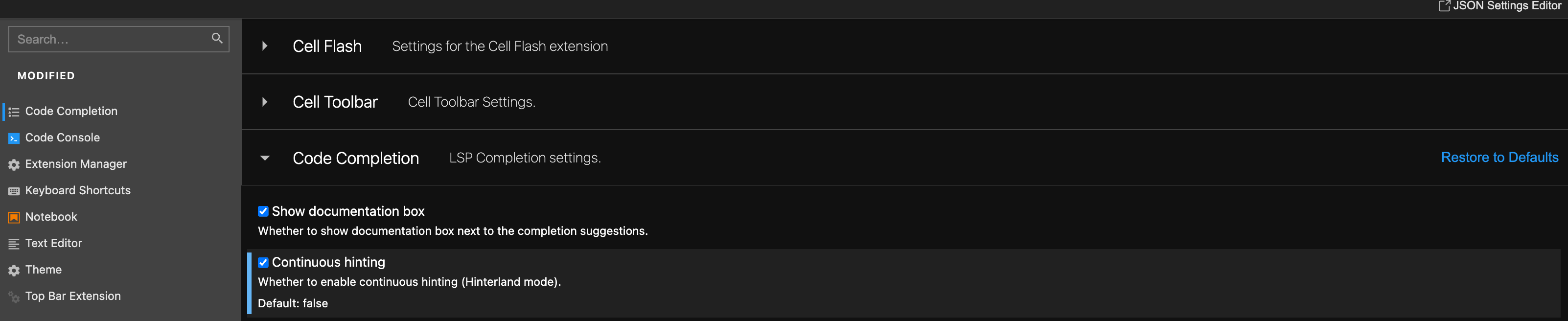This screenshot has width=1568, height=321.
Task: Click the search magnifier icon
Action: (x=217, y=38)
